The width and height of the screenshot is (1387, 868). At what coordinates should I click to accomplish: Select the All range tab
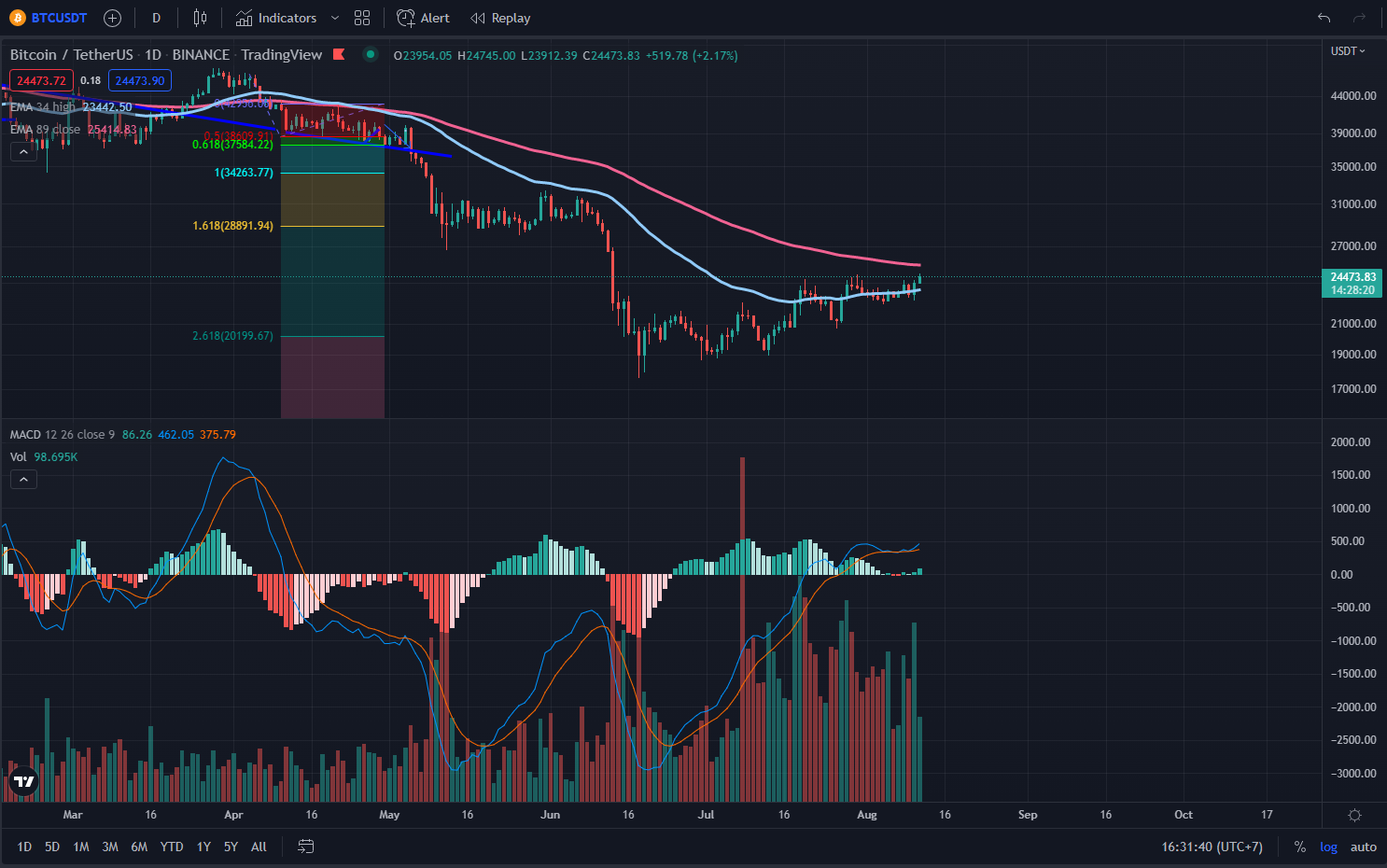pos(259,847)
